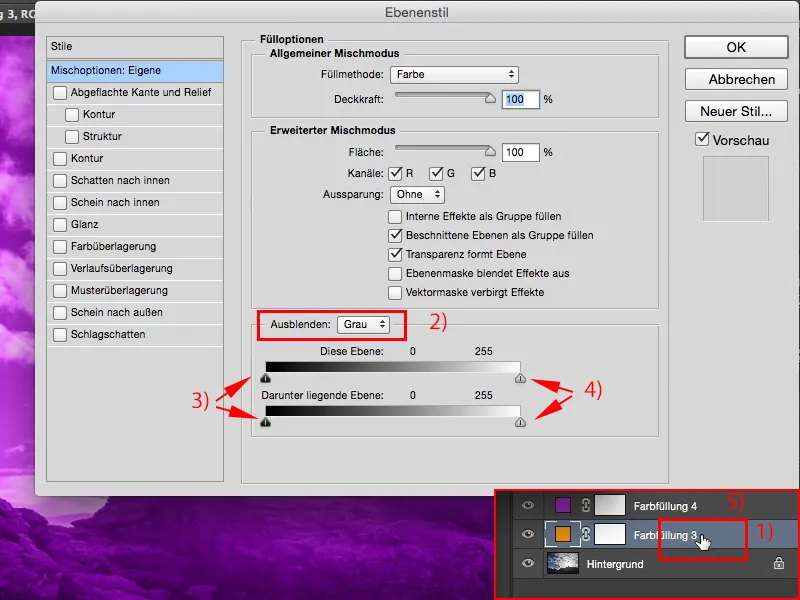Enable Interne Effekte als Gruppe füllen
Viewport: 800px width, 600px height.
tap(395, 216)
